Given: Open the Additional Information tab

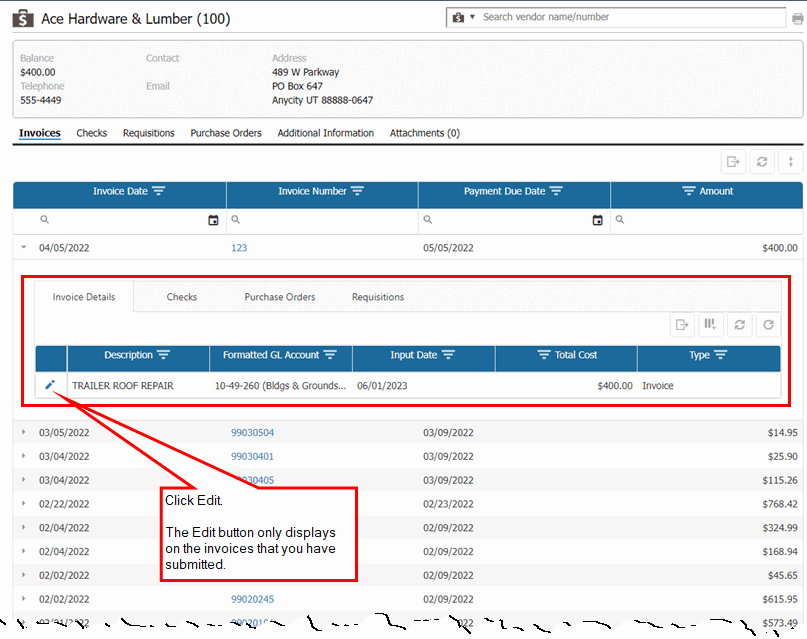Looking at the screenshot, I should [326, 133].
